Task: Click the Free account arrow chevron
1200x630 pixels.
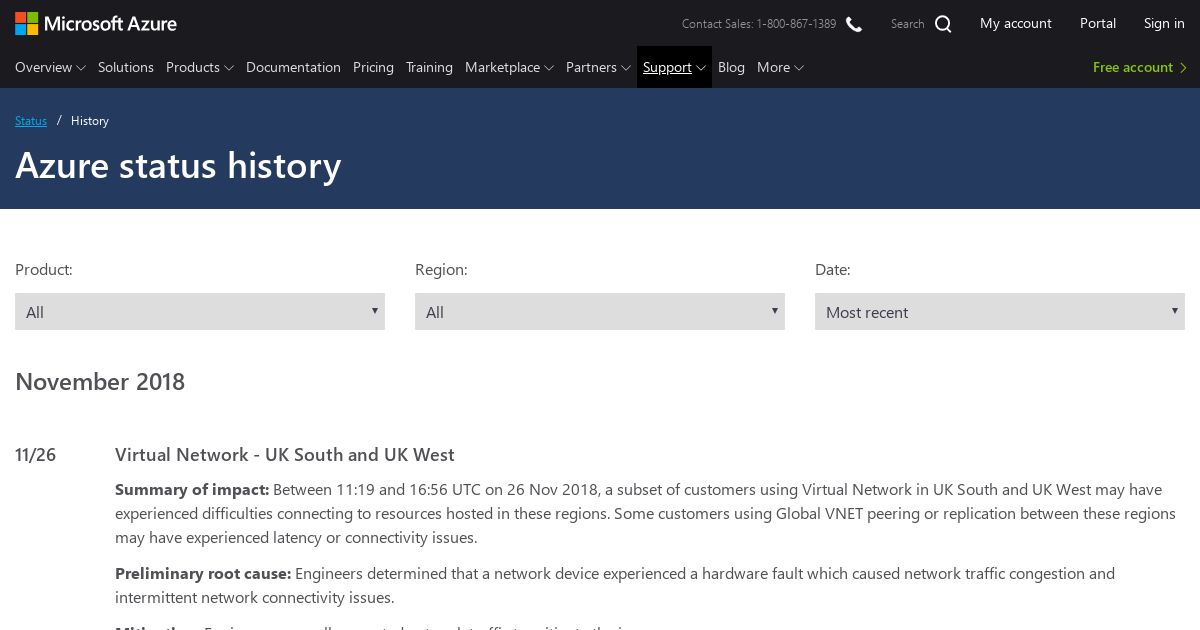Action: [1184, 67]
